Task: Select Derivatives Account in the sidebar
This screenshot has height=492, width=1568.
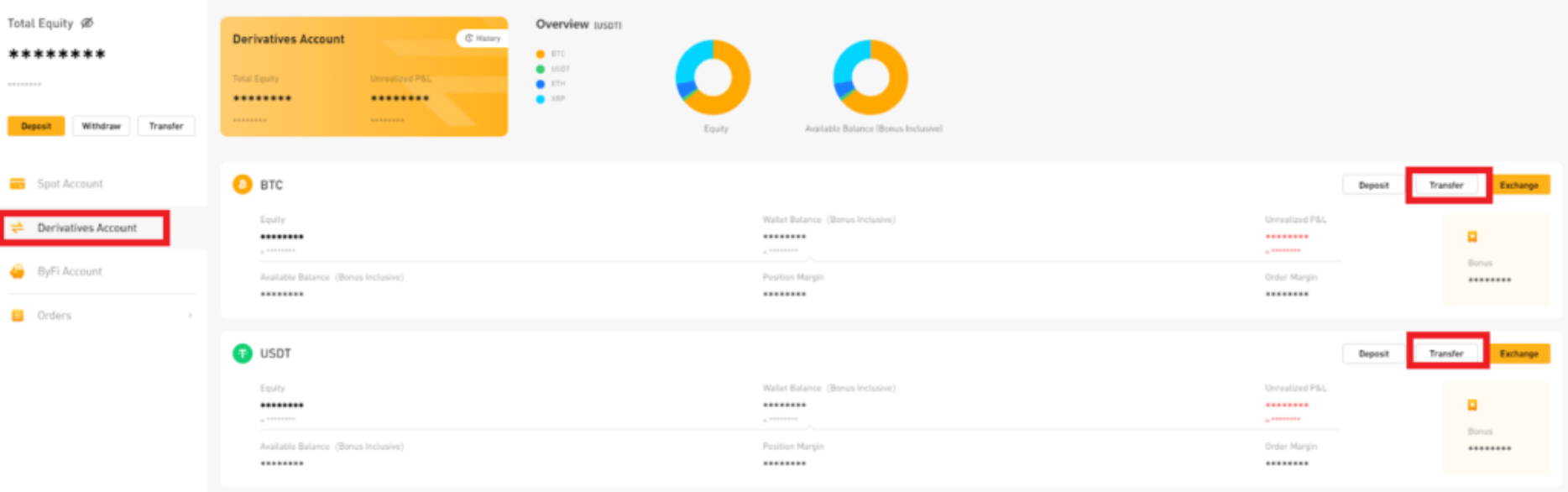Action: [86, 228]
